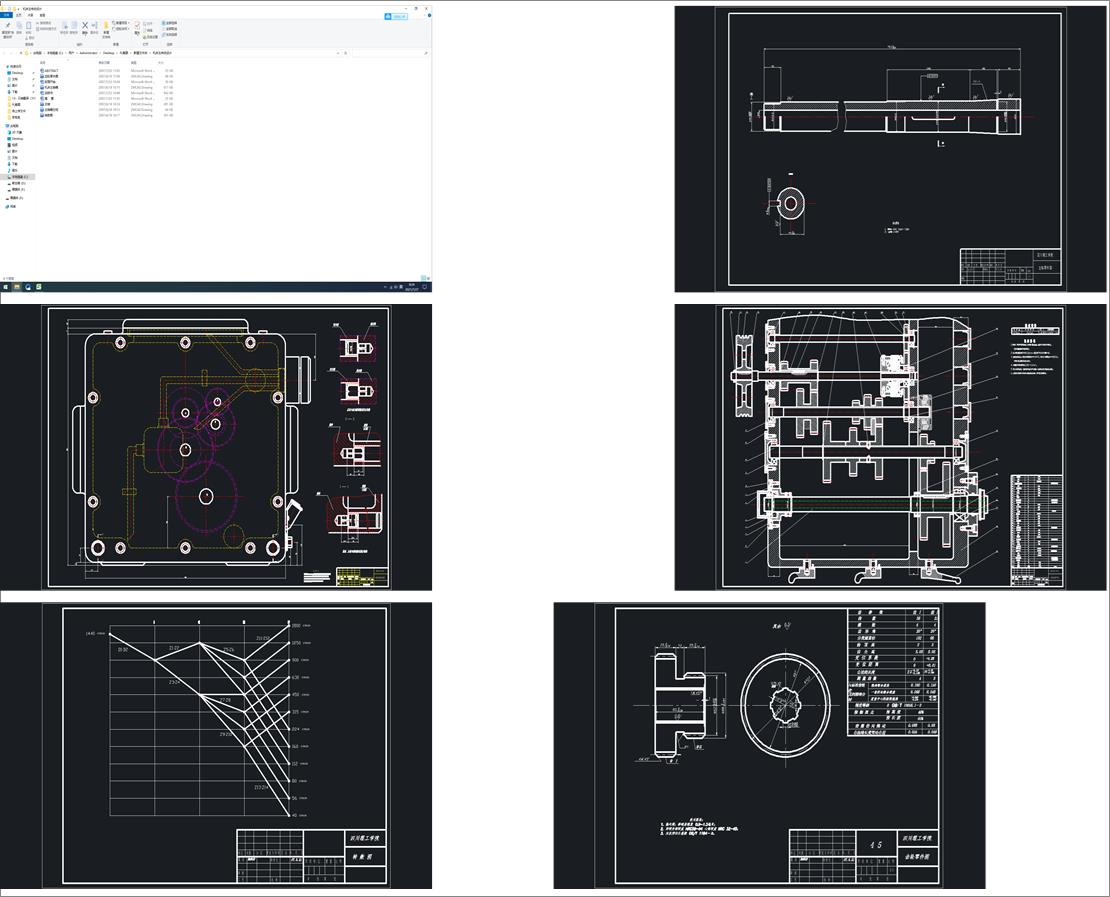Screen dimensions: 1110x897
Task: Open Properties via the checkmark ribbon icon
Action: (137, 25)
